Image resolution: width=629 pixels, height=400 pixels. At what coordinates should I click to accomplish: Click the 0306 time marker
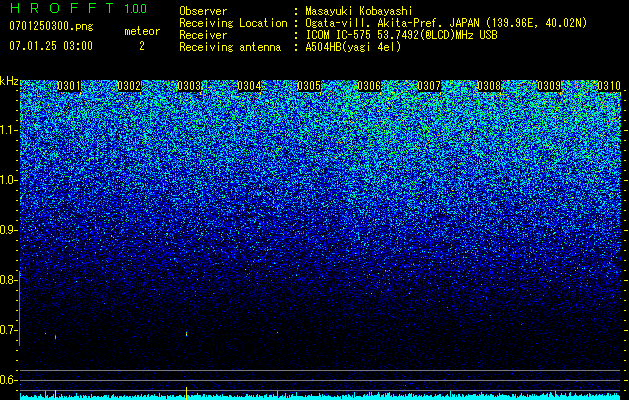tap(369, 86)
